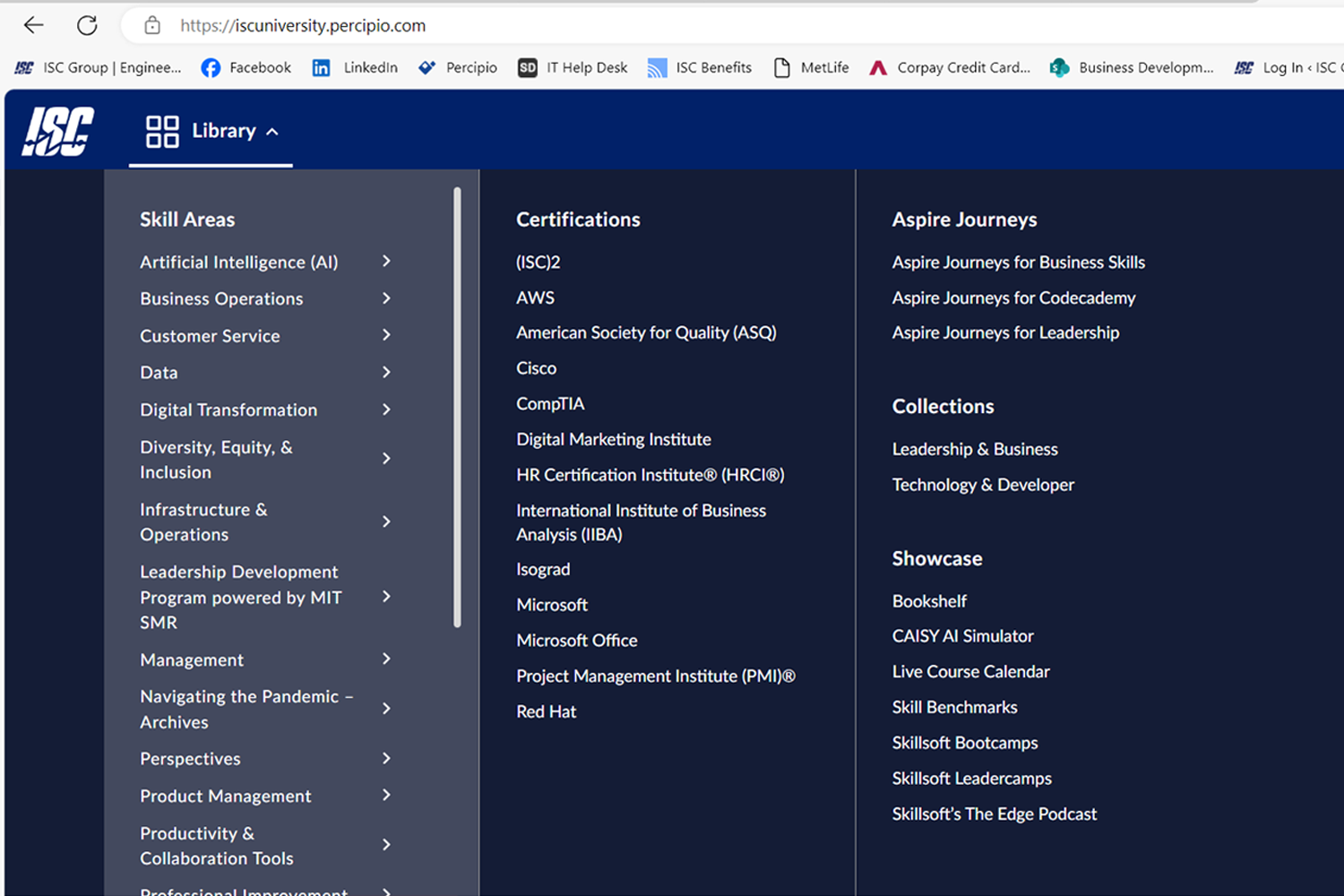Select Digital Transformation skill area
Screen dimensions: 1344x896
coord(228,409)
